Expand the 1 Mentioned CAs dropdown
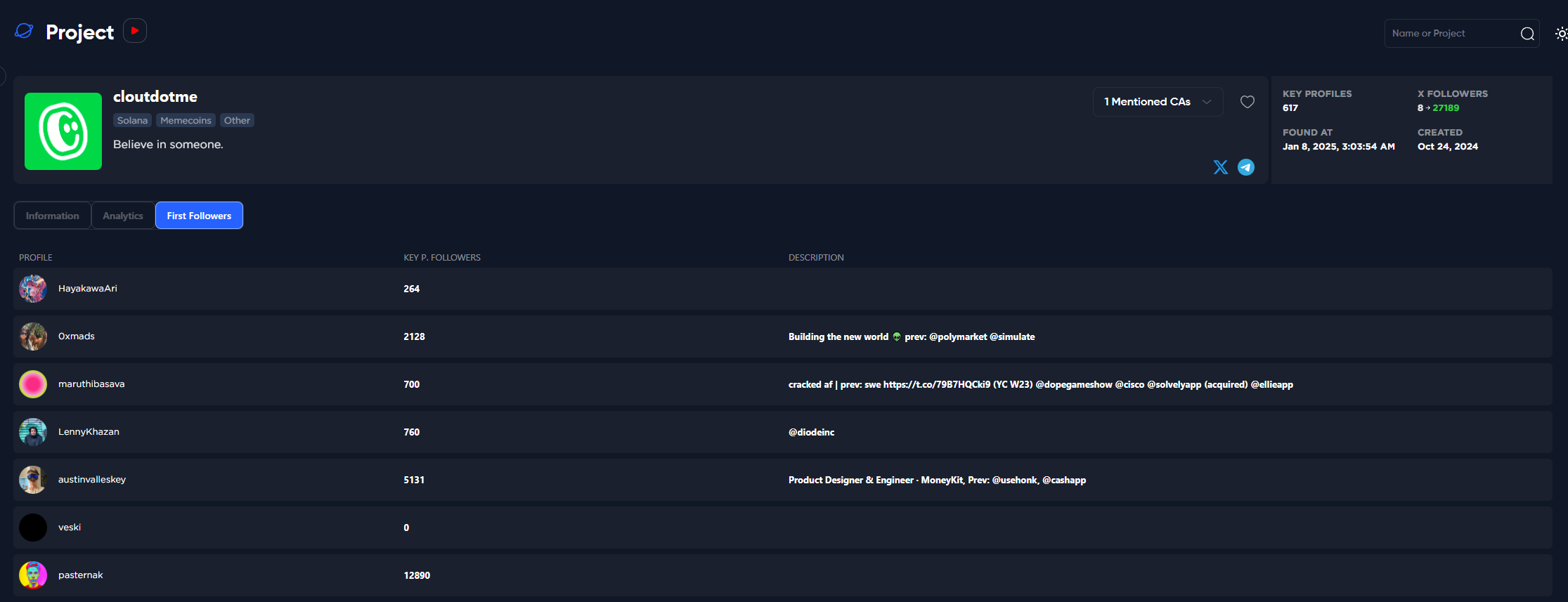 [x=1158, y=102]
